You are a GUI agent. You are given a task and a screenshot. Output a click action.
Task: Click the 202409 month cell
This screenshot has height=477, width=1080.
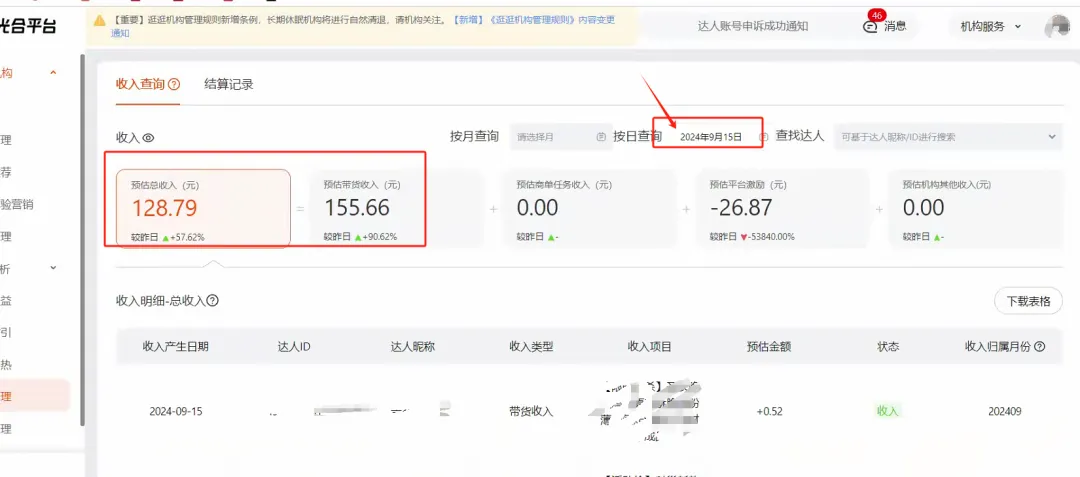point(1004,412)
